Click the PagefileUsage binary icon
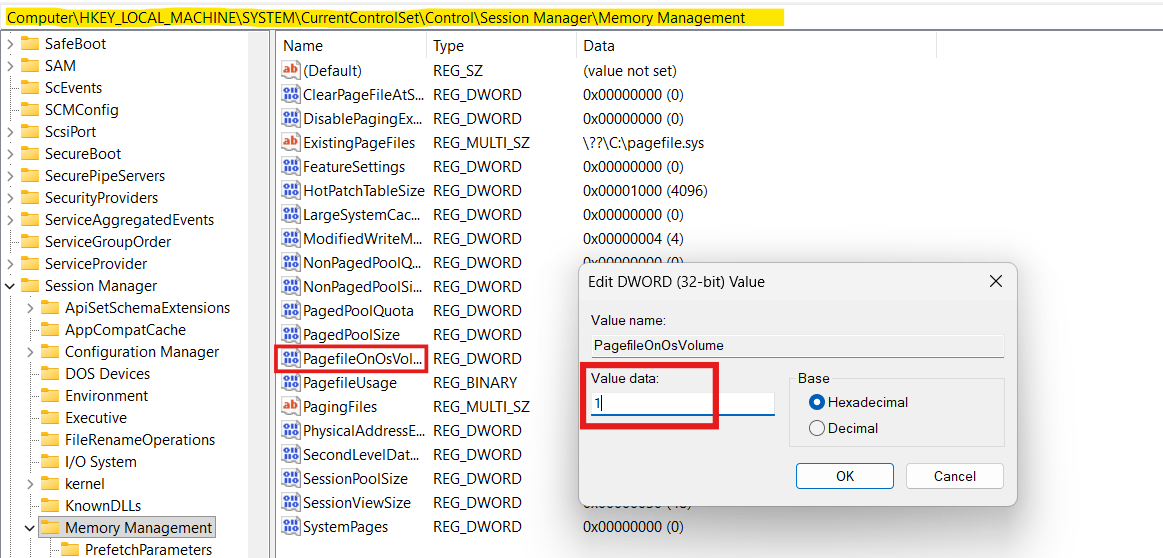Image resolution: width=1163 pixels, height=558 pixels. [x=290, y=383]
